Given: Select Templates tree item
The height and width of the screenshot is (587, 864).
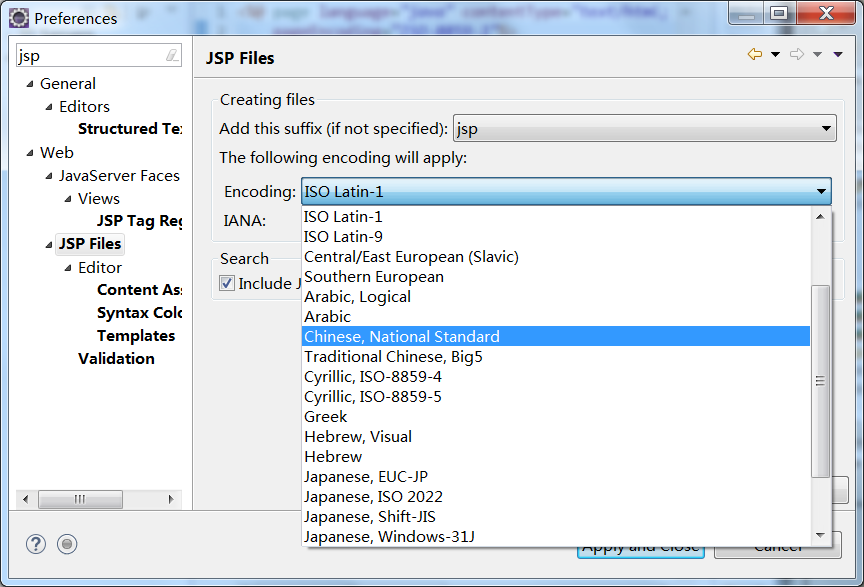Looking at the screenshot, I should pyautogui.click(x=136, y=336).
